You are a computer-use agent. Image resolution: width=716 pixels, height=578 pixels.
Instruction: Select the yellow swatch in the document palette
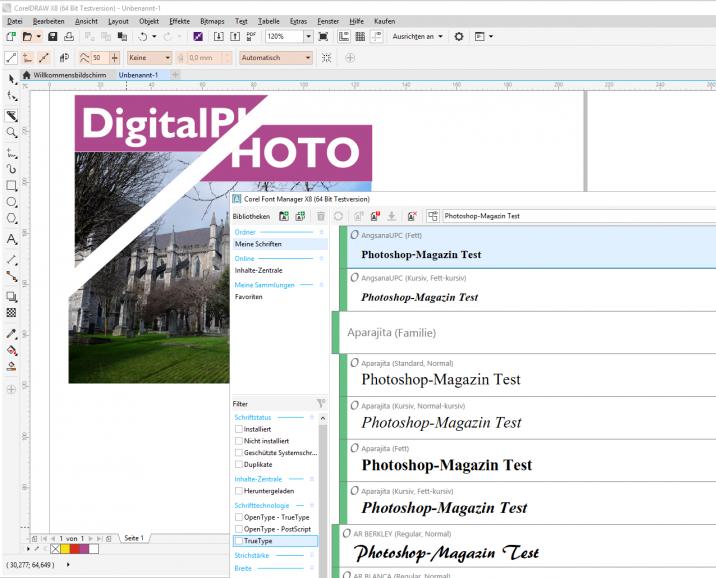coord(65,549)
